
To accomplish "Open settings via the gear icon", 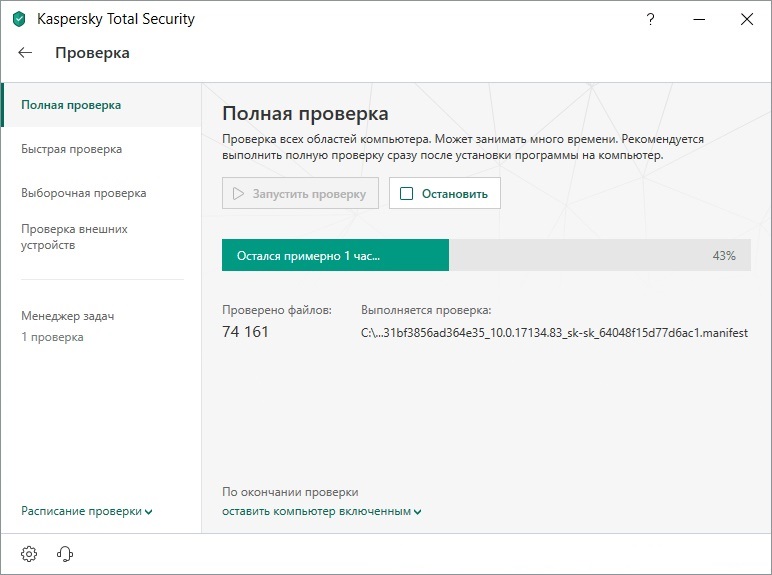I will (x=29, y=553).
